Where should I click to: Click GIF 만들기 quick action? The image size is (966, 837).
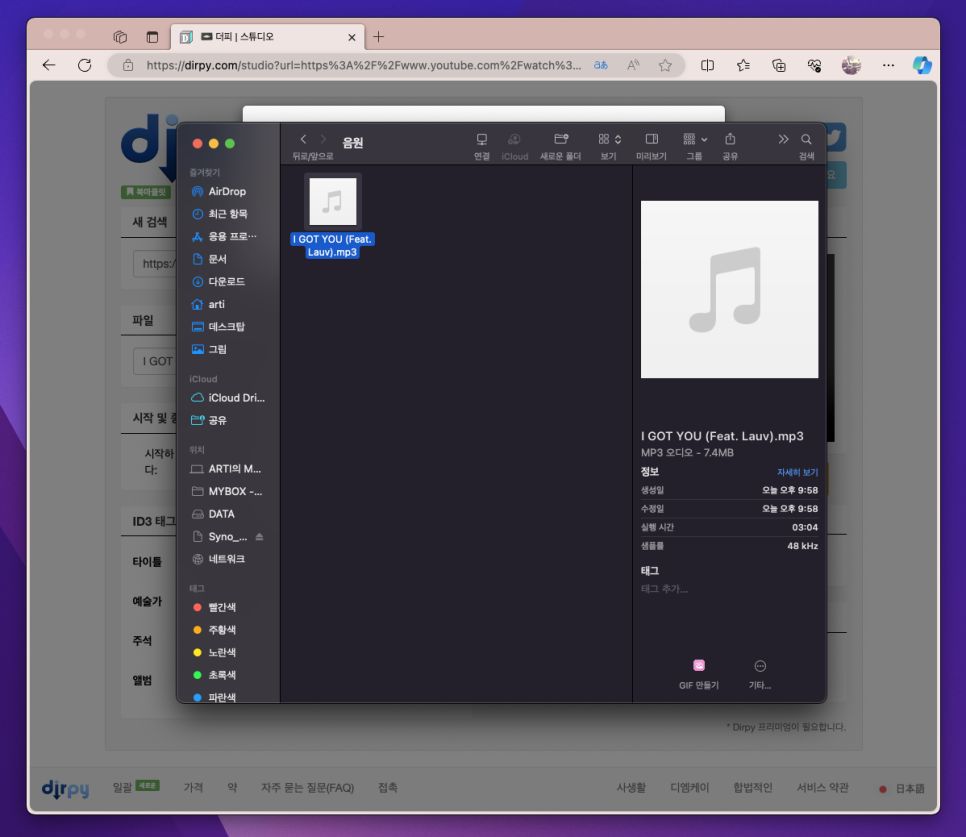click(699, 674)
